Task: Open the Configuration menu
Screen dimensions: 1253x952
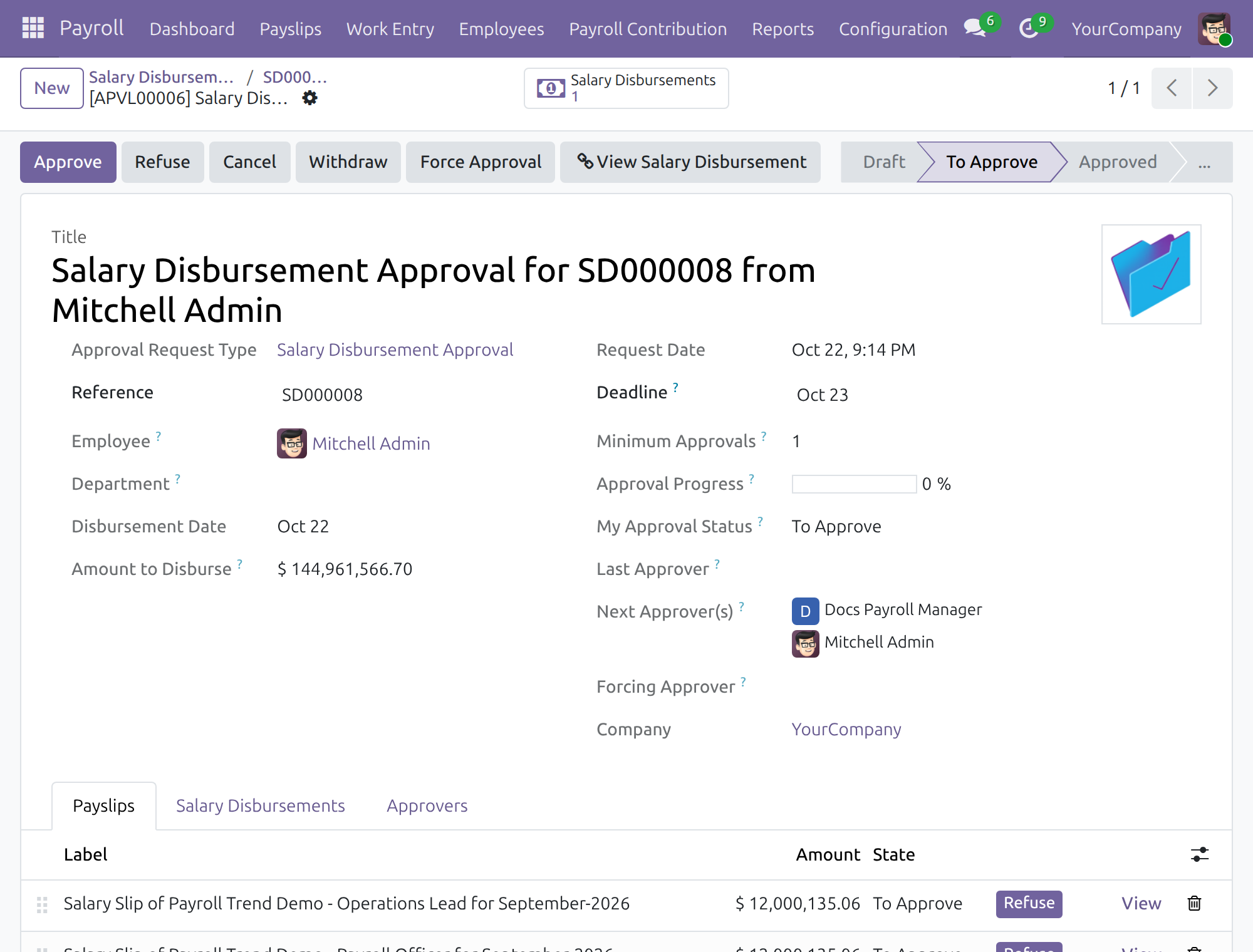Action: coord(893,29)
